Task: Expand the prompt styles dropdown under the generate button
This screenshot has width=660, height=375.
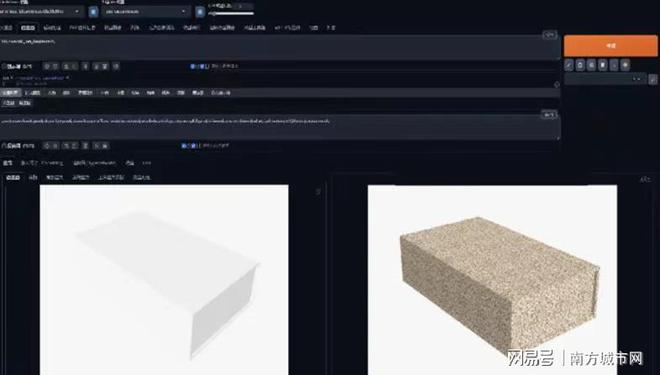Action: 604,79
